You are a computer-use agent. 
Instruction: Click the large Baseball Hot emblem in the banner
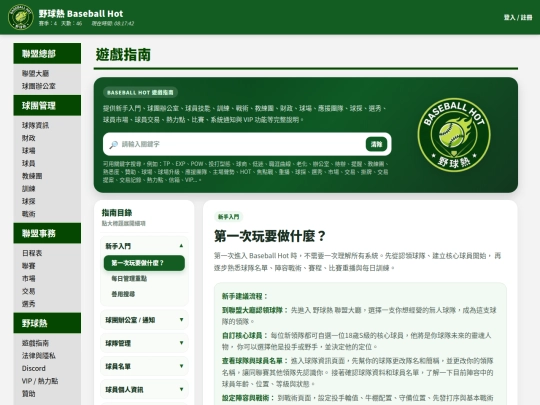pos(454,135)
